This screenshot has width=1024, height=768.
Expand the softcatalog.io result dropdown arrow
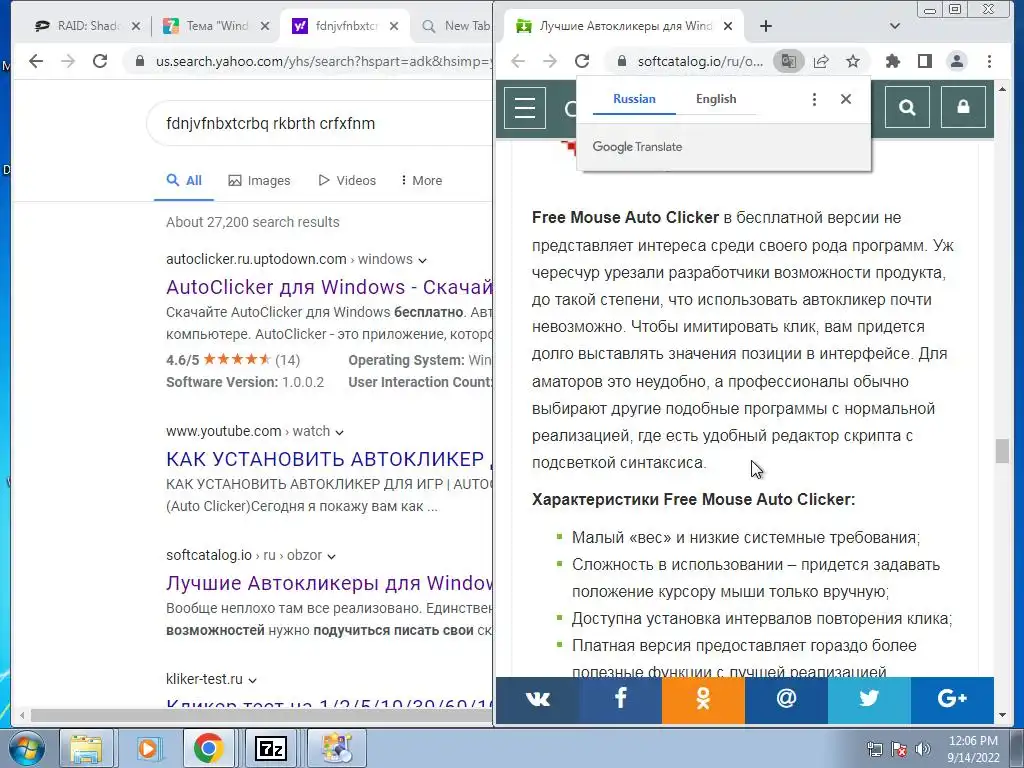pyautogui.click(x=331, y=556)
